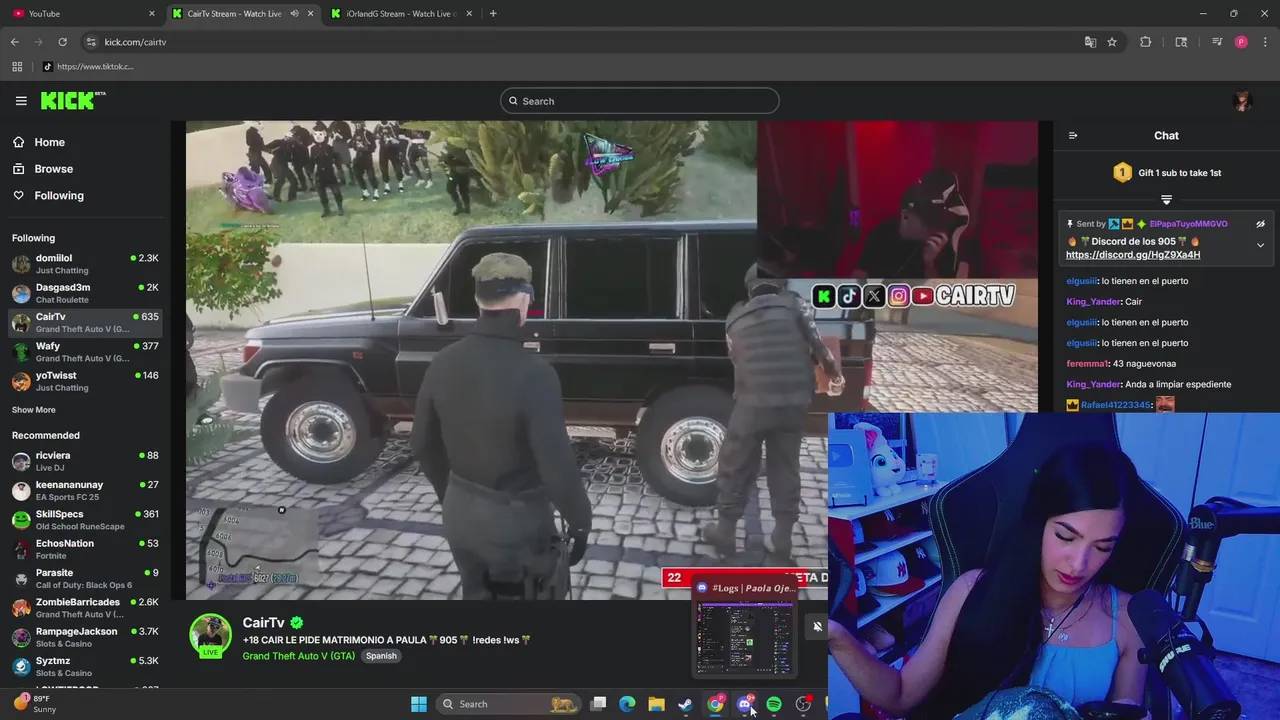Open ZombieBarricades recommended channel
Screen dimensions: 1280x720
tap(85, 608)
